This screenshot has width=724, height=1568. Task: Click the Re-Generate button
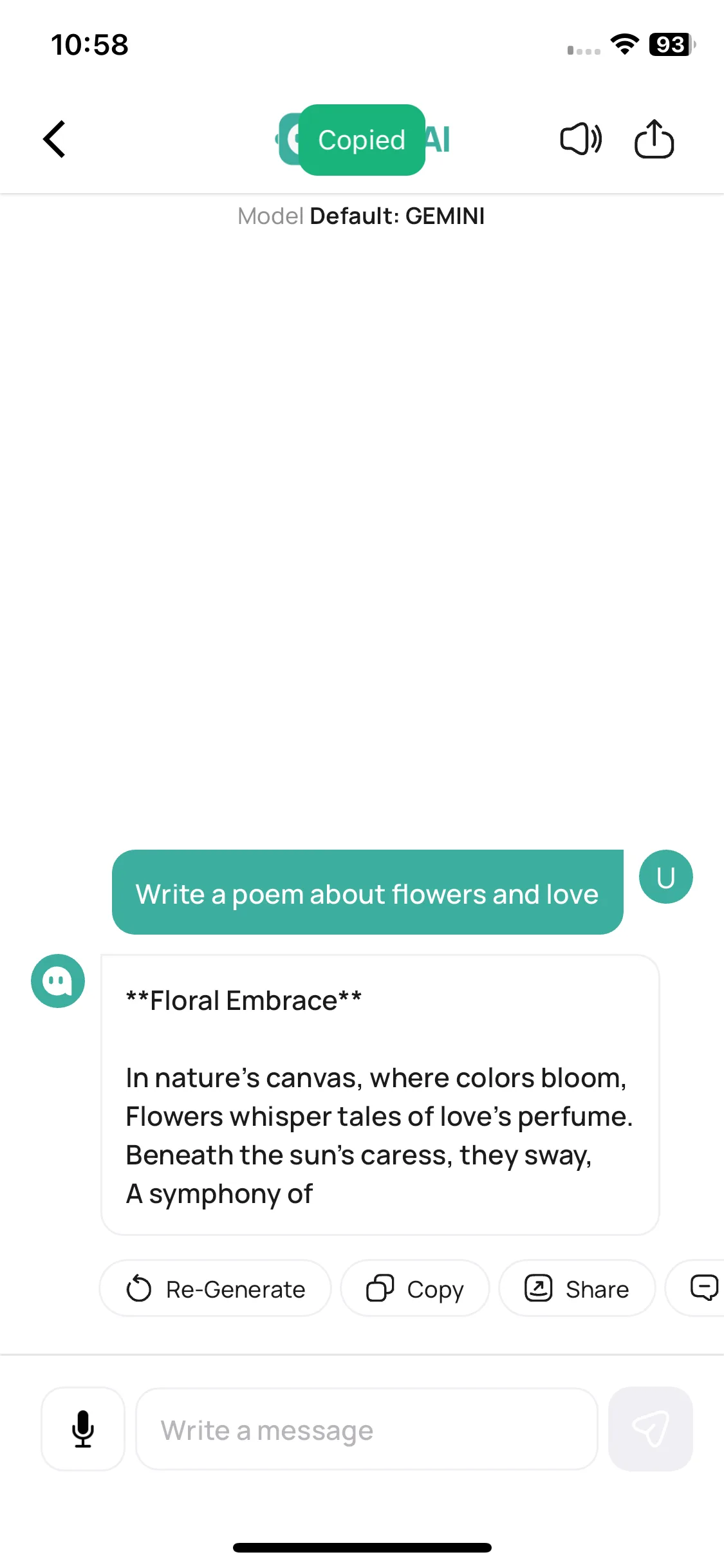point(216,1289)
